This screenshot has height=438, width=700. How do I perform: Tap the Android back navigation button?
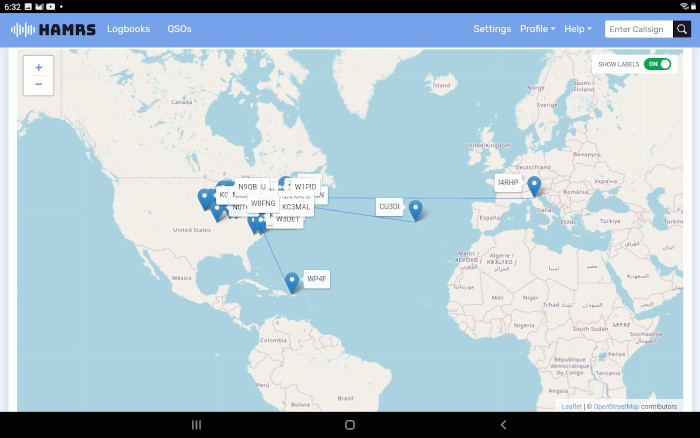(503, 425)
